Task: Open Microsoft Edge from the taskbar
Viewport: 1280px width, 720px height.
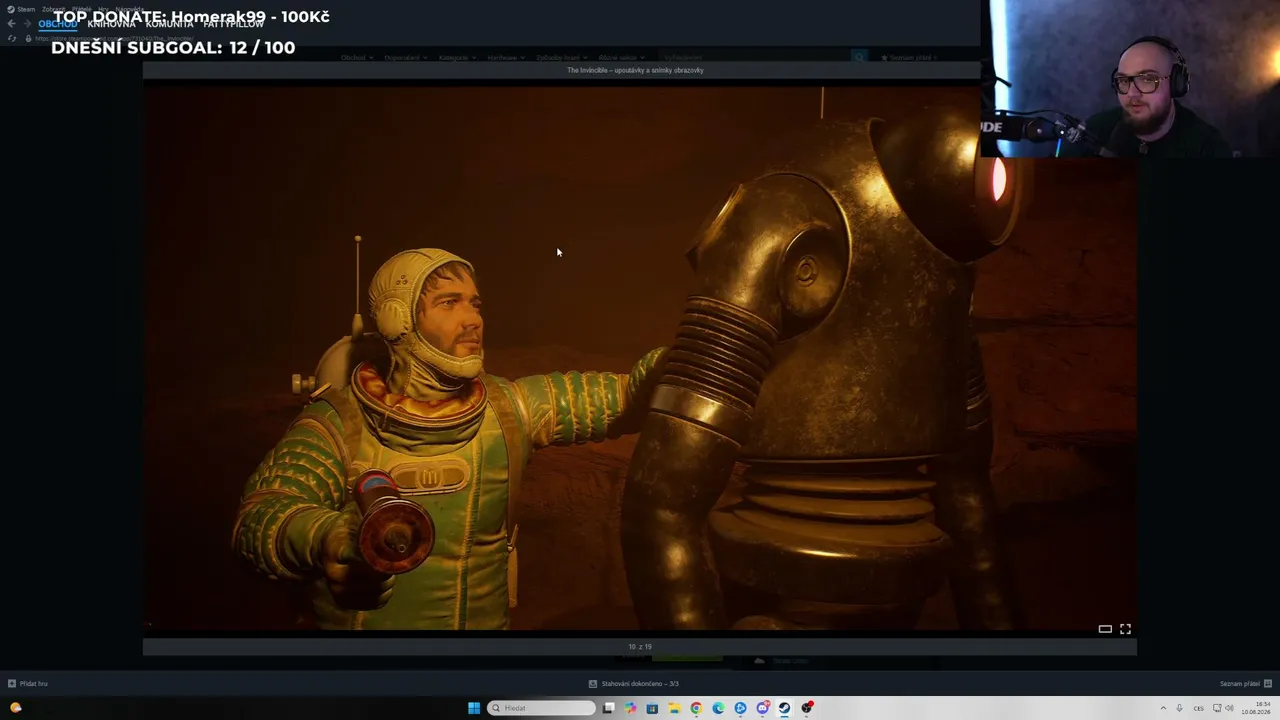Action: [718, 708]
